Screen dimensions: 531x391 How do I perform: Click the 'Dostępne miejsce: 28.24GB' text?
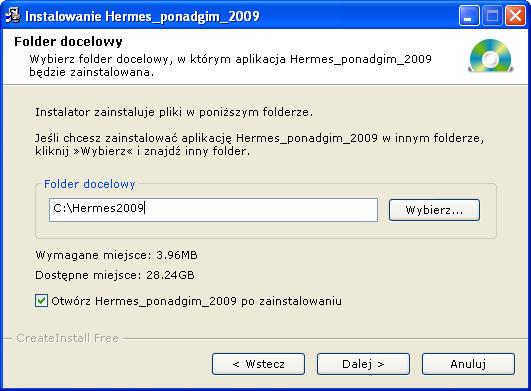[115, 275]
